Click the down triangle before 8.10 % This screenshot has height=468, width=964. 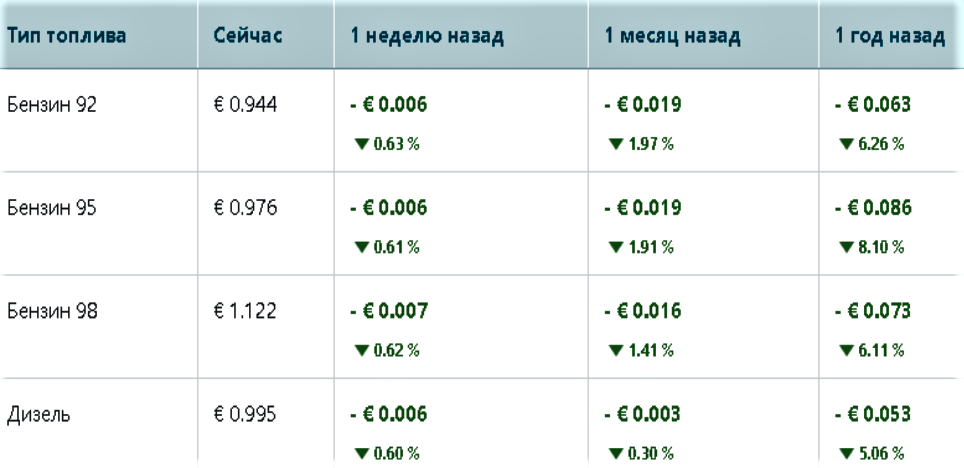click(846, 247)
